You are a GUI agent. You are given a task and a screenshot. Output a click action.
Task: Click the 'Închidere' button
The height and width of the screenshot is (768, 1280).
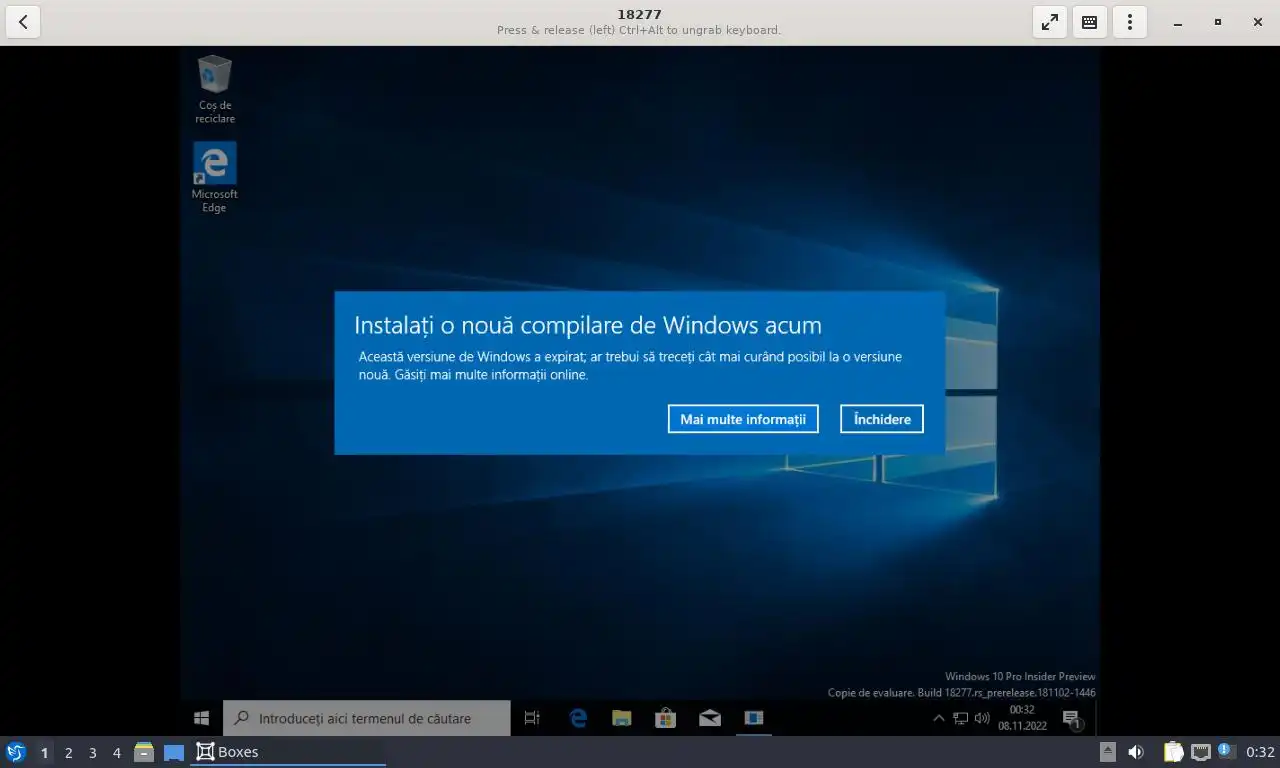882,419
